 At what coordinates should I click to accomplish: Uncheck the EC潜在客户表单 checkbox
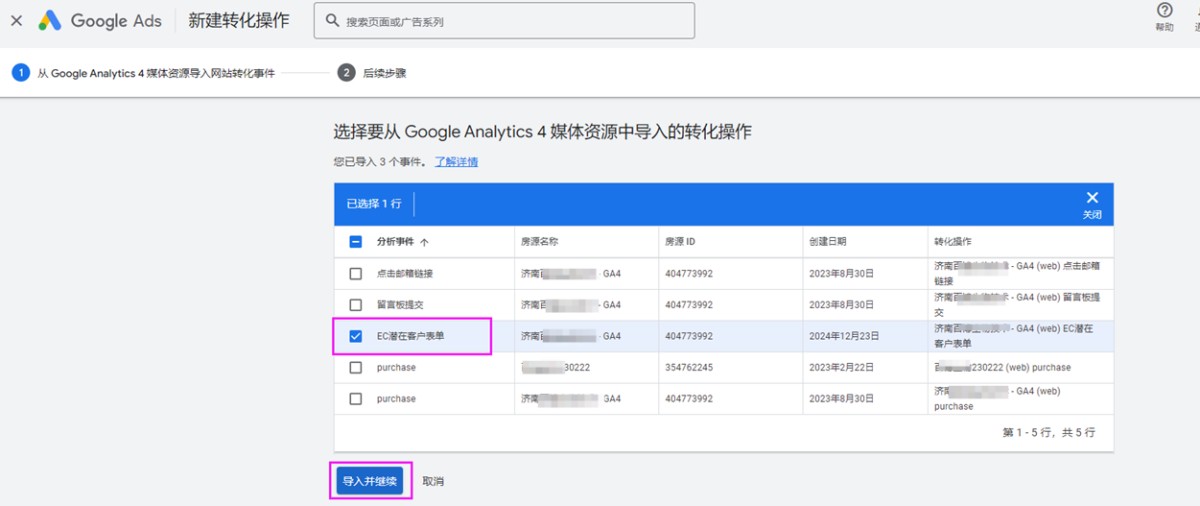[x=356, y=336]
